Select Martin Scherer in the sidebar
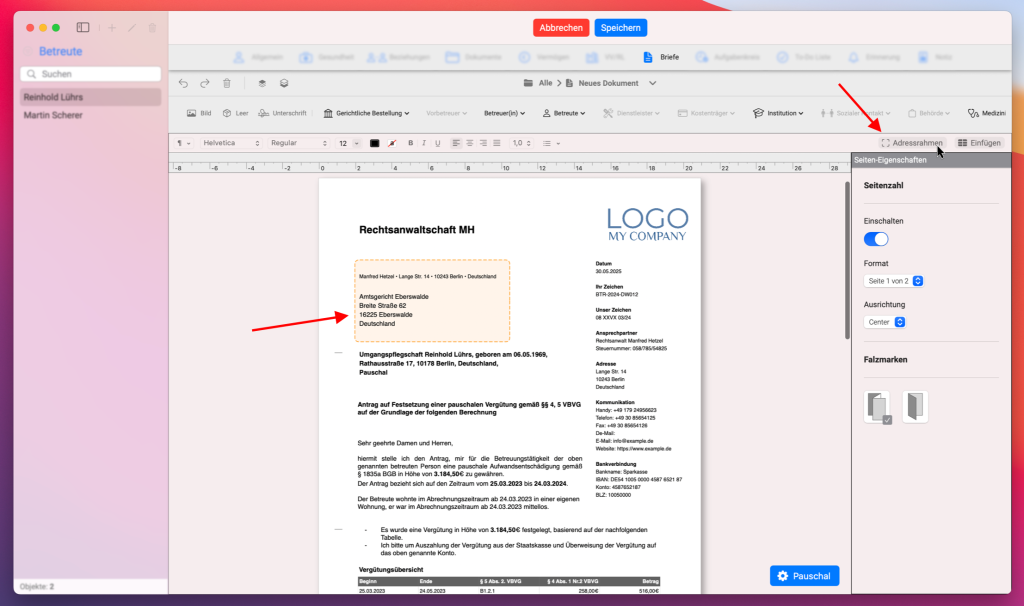The width and height of the screenshot is (1024, 606). tap(91, 115)
